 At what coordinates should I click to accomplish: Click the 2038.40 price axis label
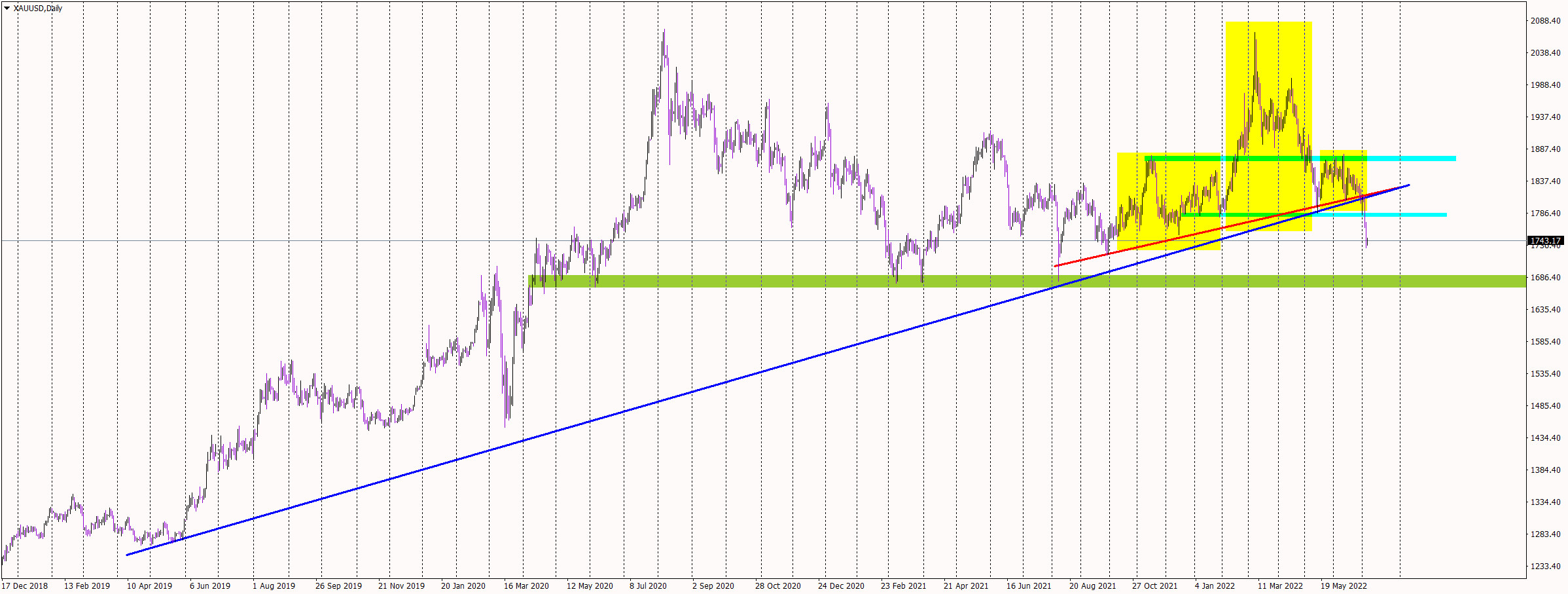tap(1545, 53)
